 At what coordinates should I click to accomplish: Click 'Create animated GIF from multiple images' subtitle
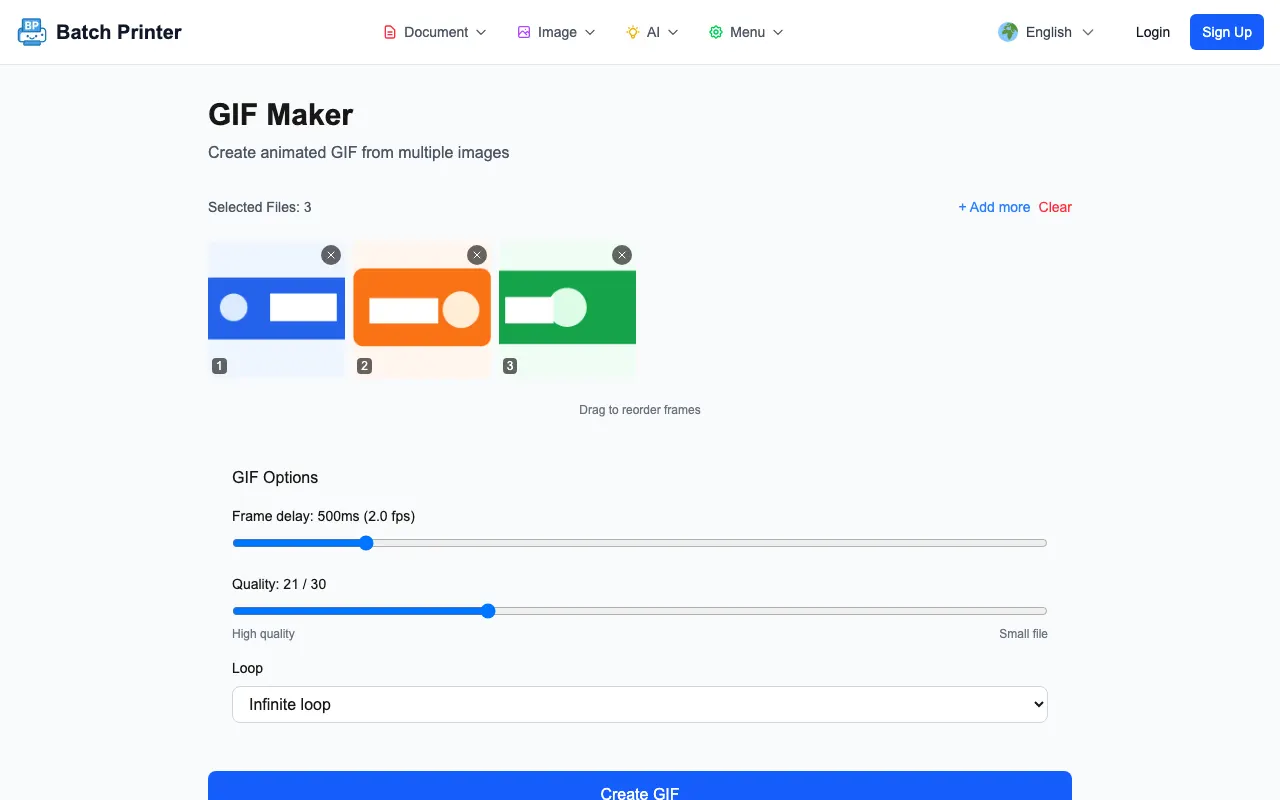pyautogui.click(x=358, y=153)
